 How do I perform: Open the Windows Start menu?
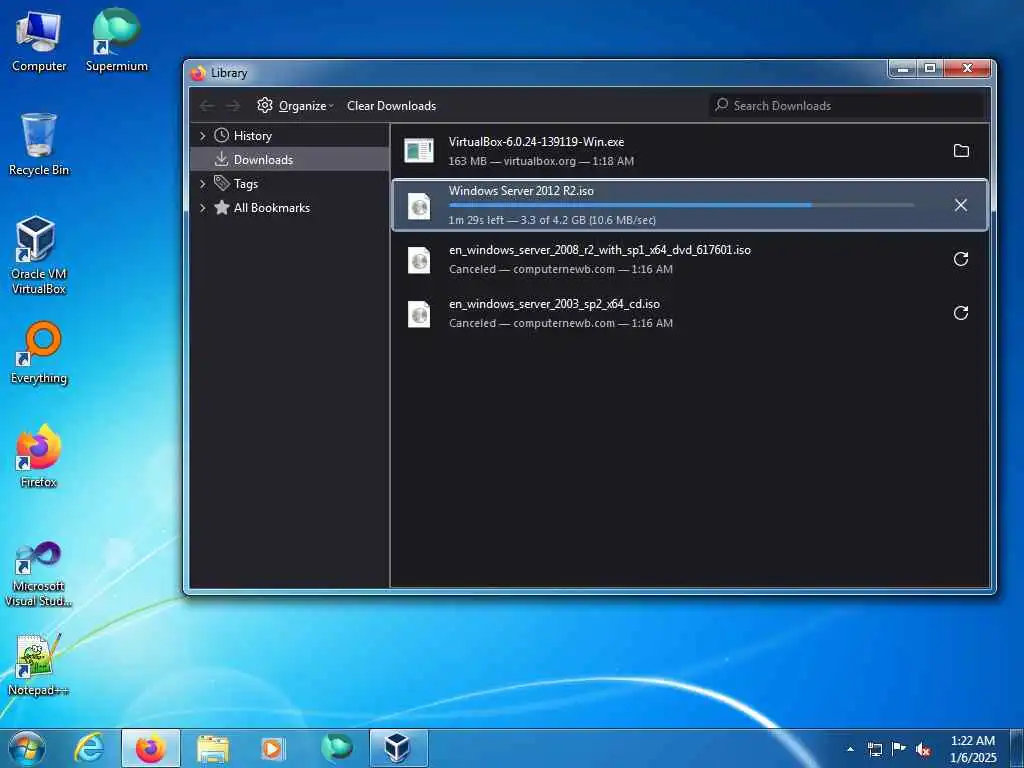(27, 748)
